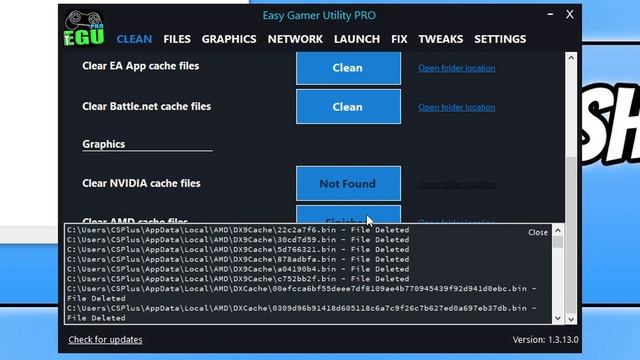Click the DXCache 0309d96b9141 log entry
This screenshot has width=640, height=360.
(302, 313)
